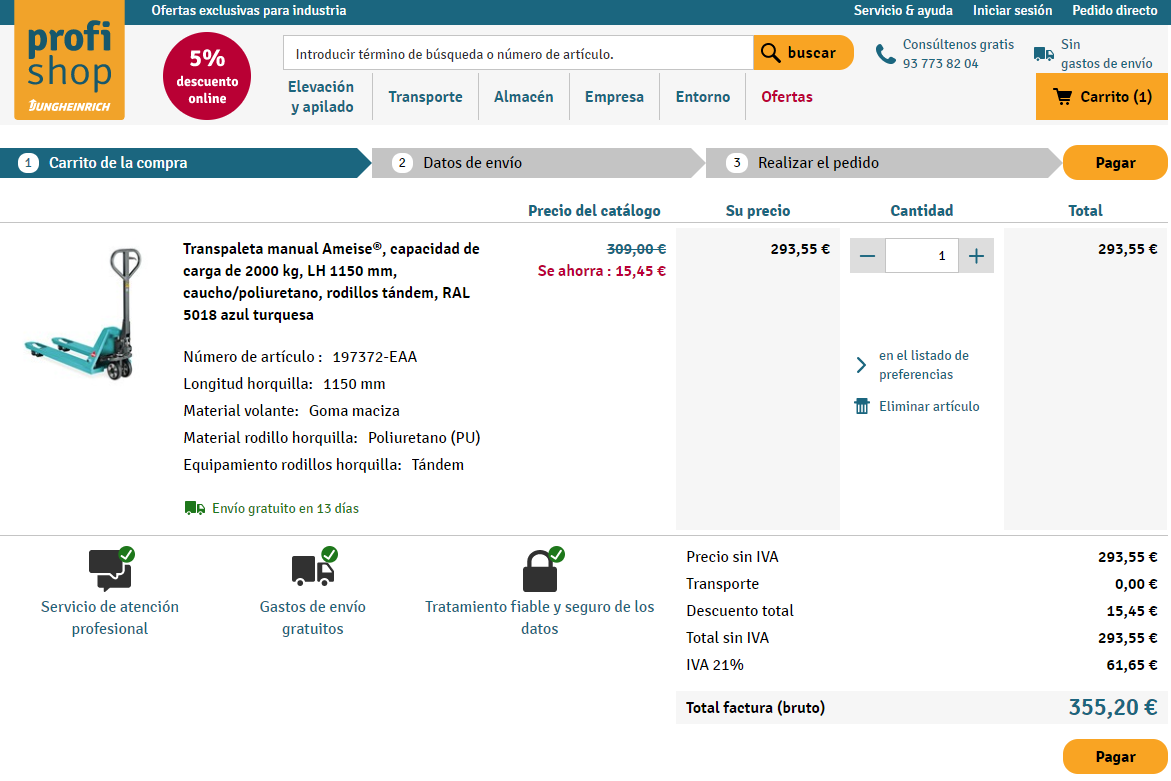Viewport: 1171px width, 781px height.
Task: Click the Precio del catálogo column header
Action: pos(594,211)
